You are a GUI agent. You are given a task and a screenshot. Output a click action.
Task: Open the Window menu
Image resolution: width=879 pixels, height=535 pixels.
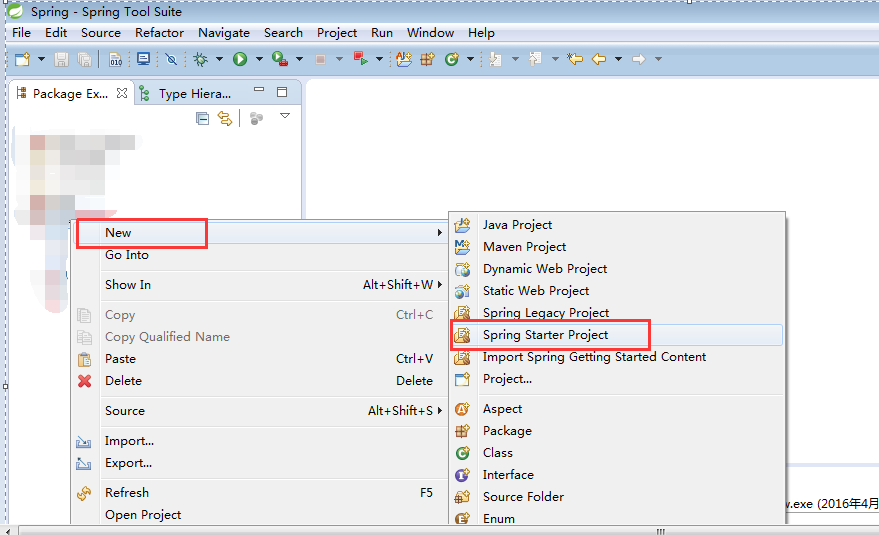pyautogui.click(x=431, y=33)
